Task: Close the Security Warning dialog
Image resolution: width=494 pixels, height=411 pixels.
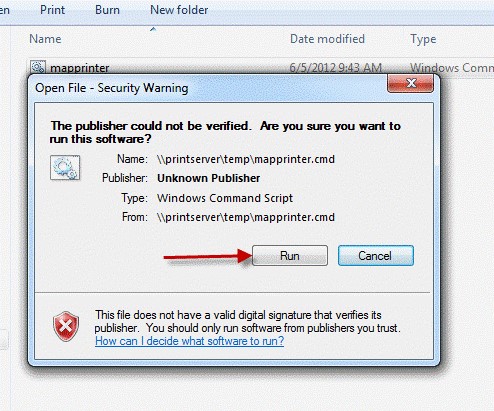Action: point(411,83)
